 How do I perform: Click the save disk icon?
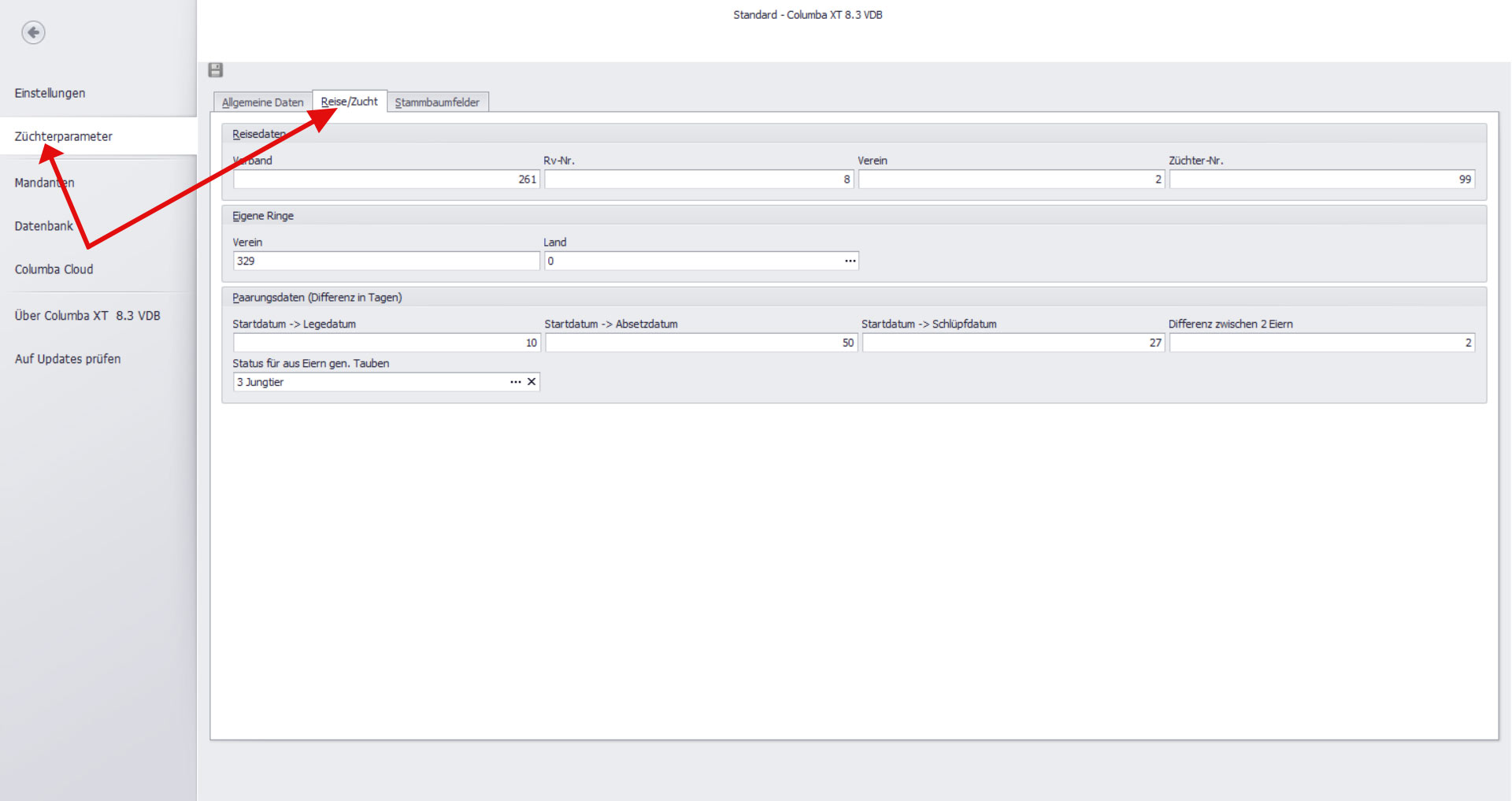pos(216,70)
